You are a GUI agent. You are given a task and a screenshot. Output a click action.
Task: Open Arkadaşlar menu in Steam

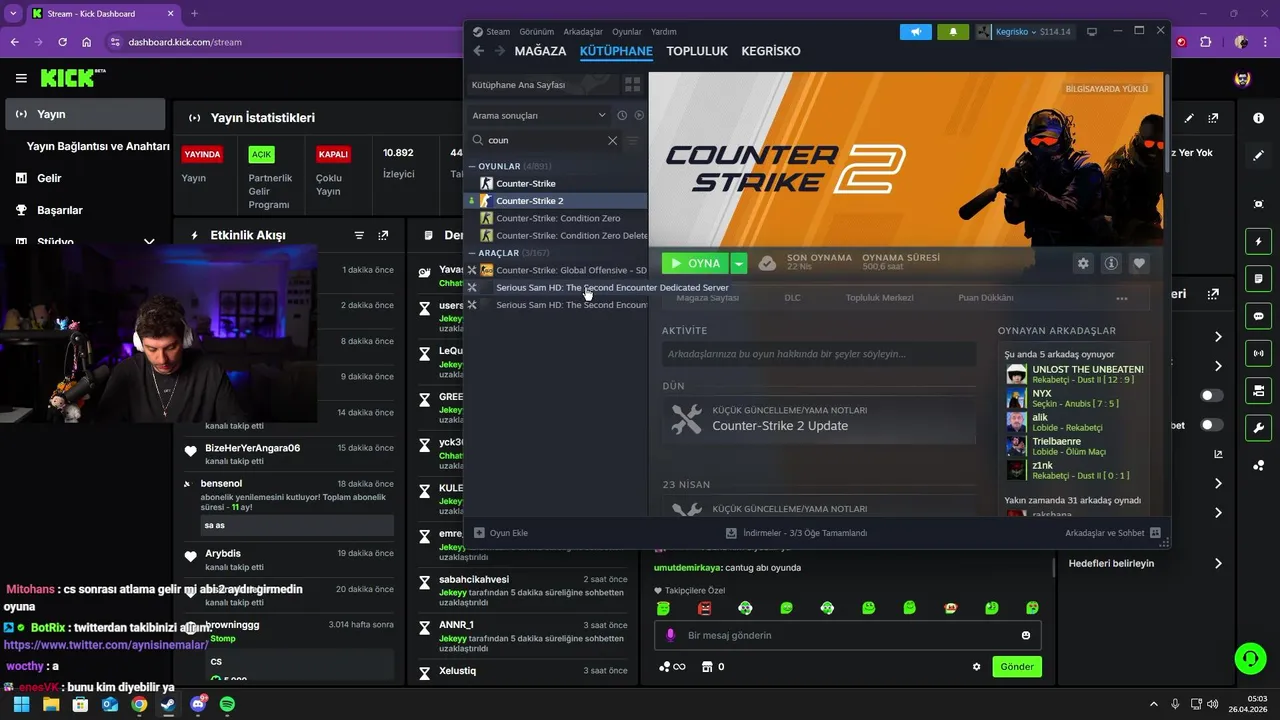click(583, 31)
